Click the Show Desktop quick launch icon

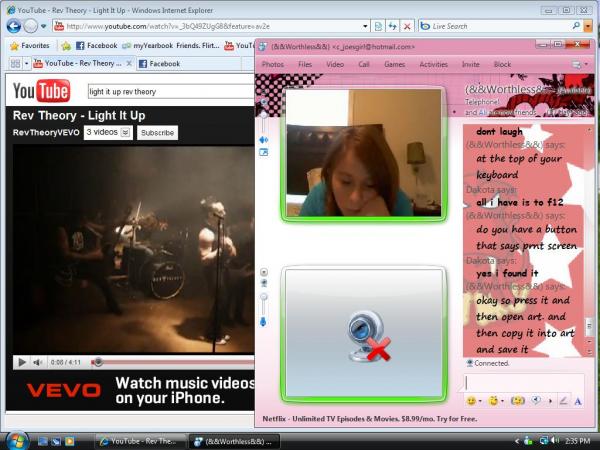43,441
